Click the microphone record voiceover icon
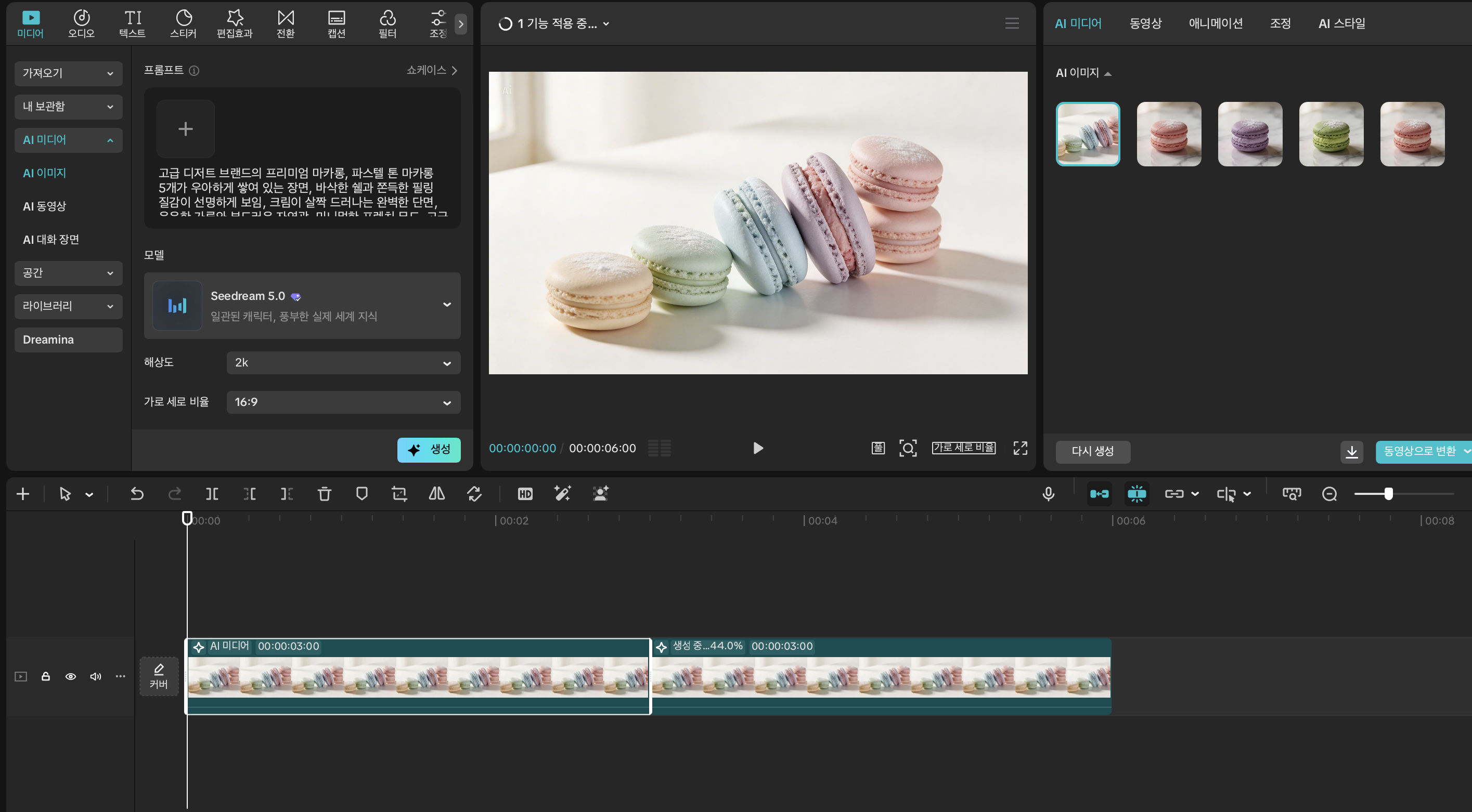Screen dimensions: 1472x812 point(1048,494)
